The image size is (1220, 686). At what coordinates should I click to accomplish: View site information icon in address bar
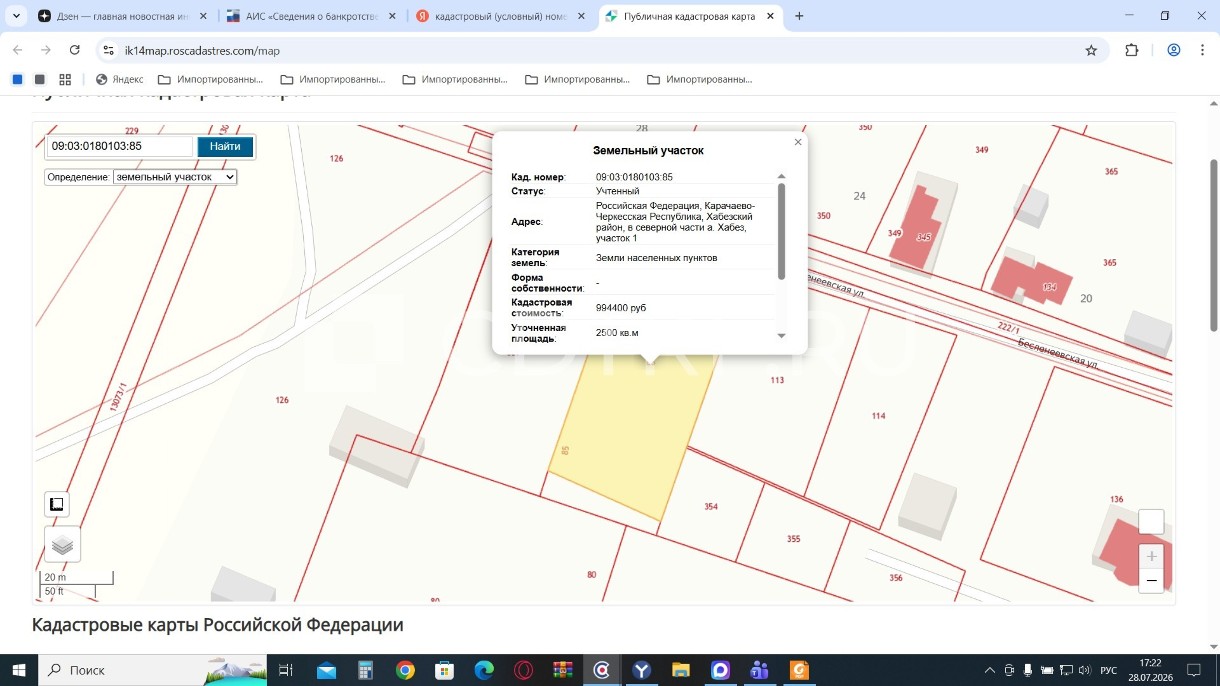[x=108, y=50]
